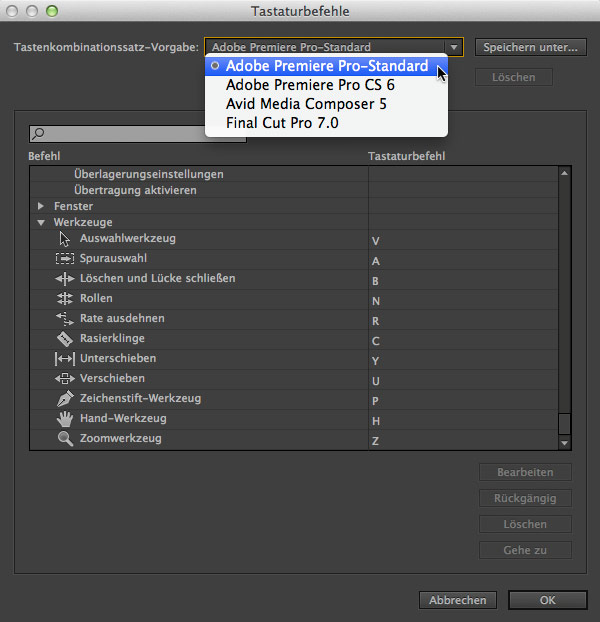Choose Final Cut Pro 7.0 preset
This screenshot has height=622, width=600.
pyautogui.click(x=282, y=123)
